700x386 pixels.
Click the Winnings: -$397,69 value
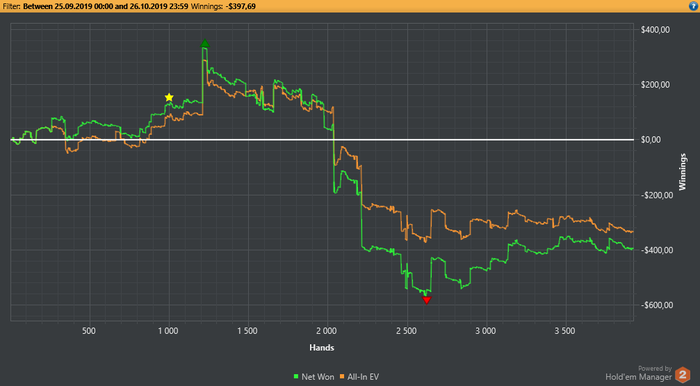point(224,6)
